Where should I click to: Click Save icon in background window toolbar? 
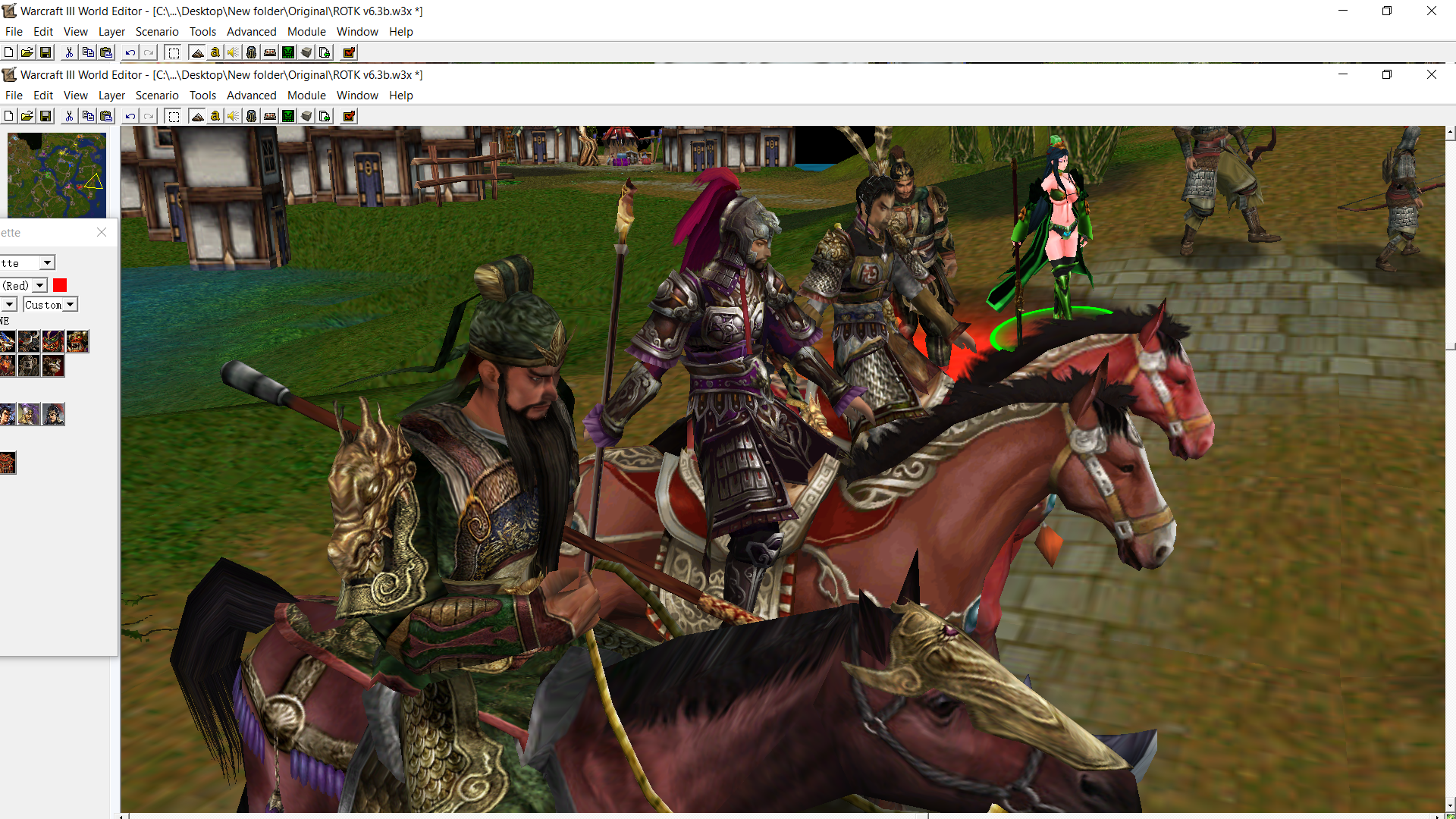(x=45, y=52)
